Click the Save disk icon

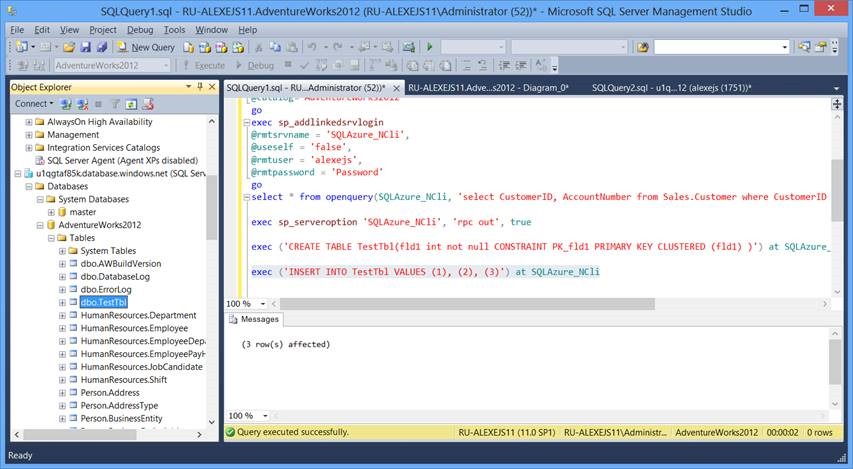tap(85, 47)
